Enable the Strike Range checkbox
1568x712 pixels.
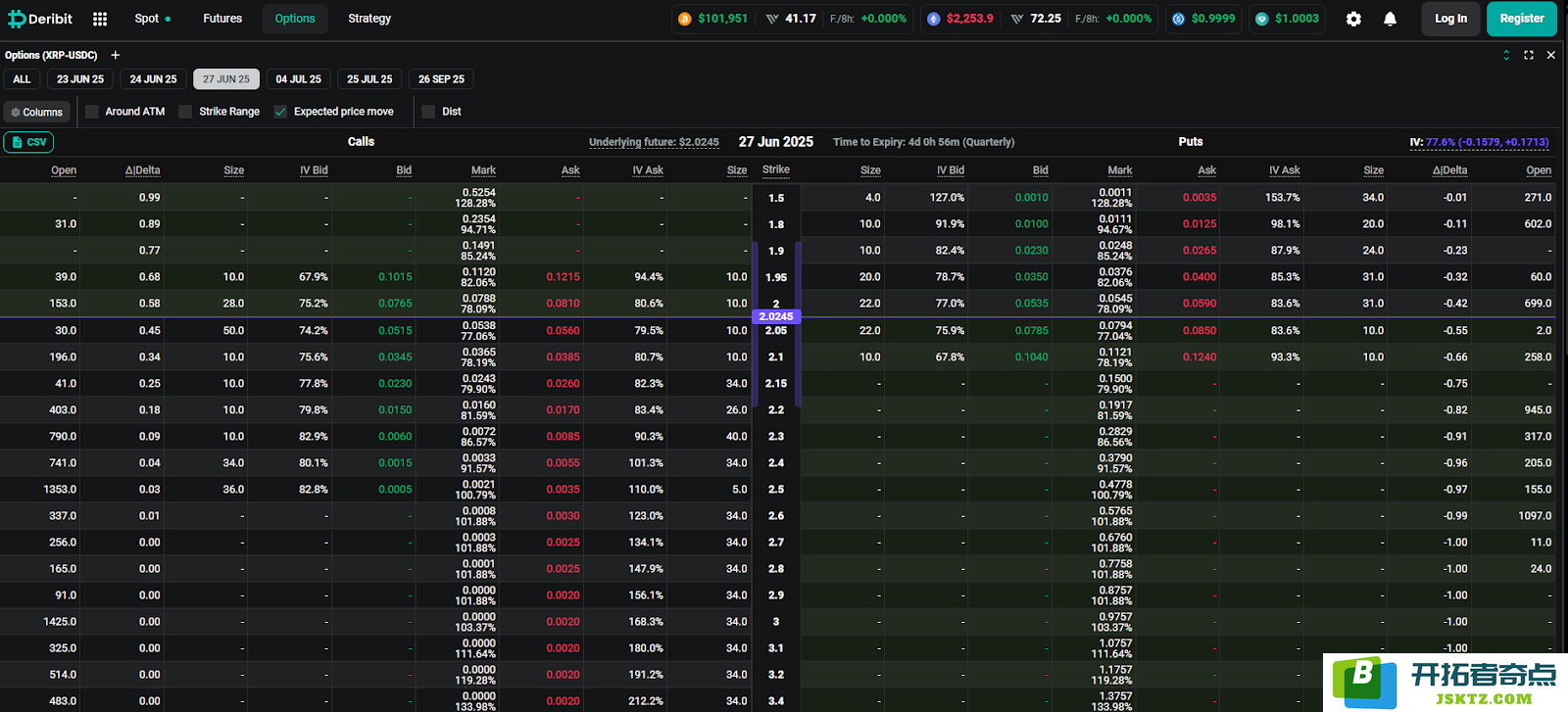pos(185,112)
